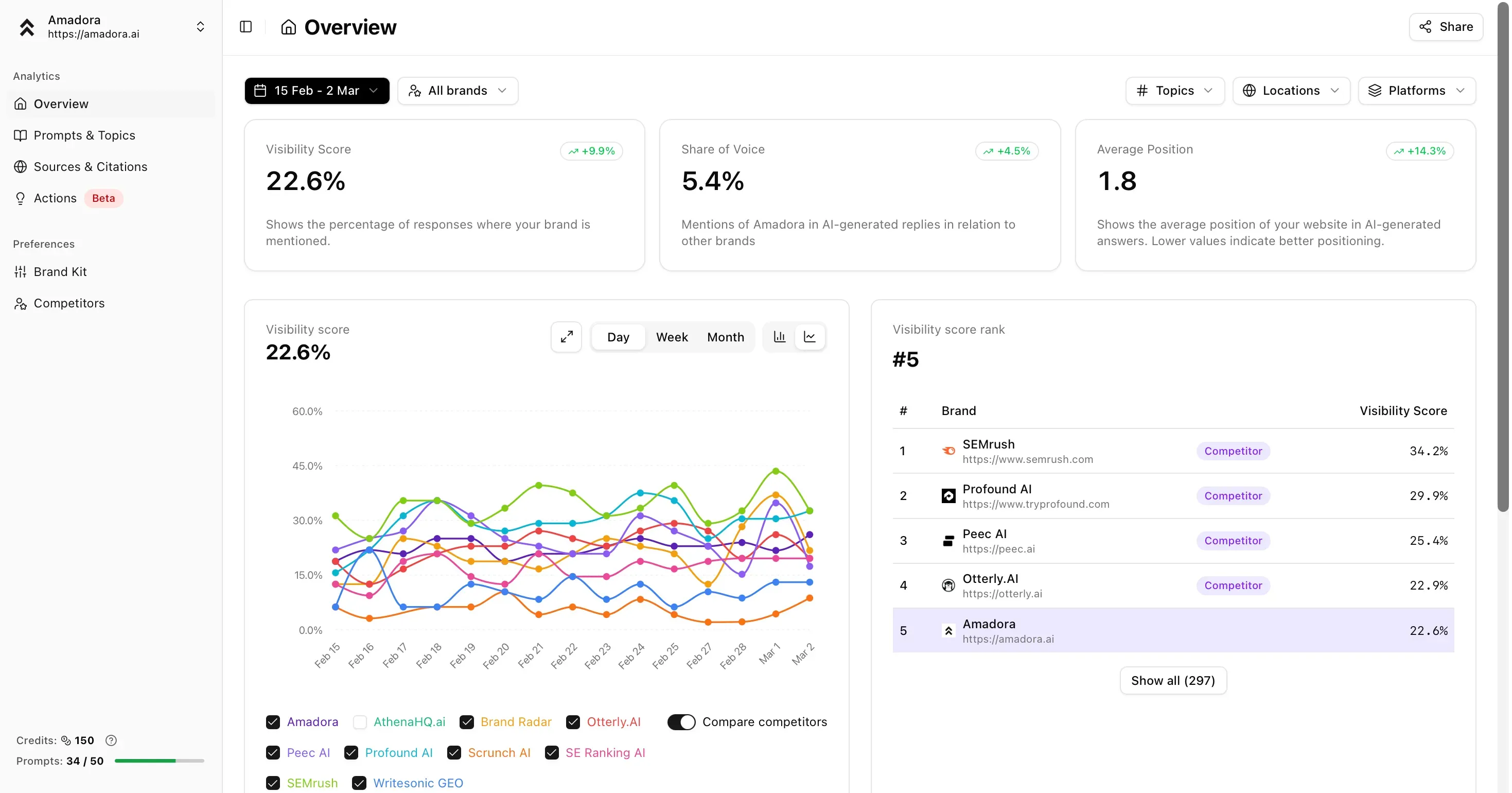Switch the chart to bar view
Image resolution: width=1512 pixels, height=793 pixels.
(780, 337)
